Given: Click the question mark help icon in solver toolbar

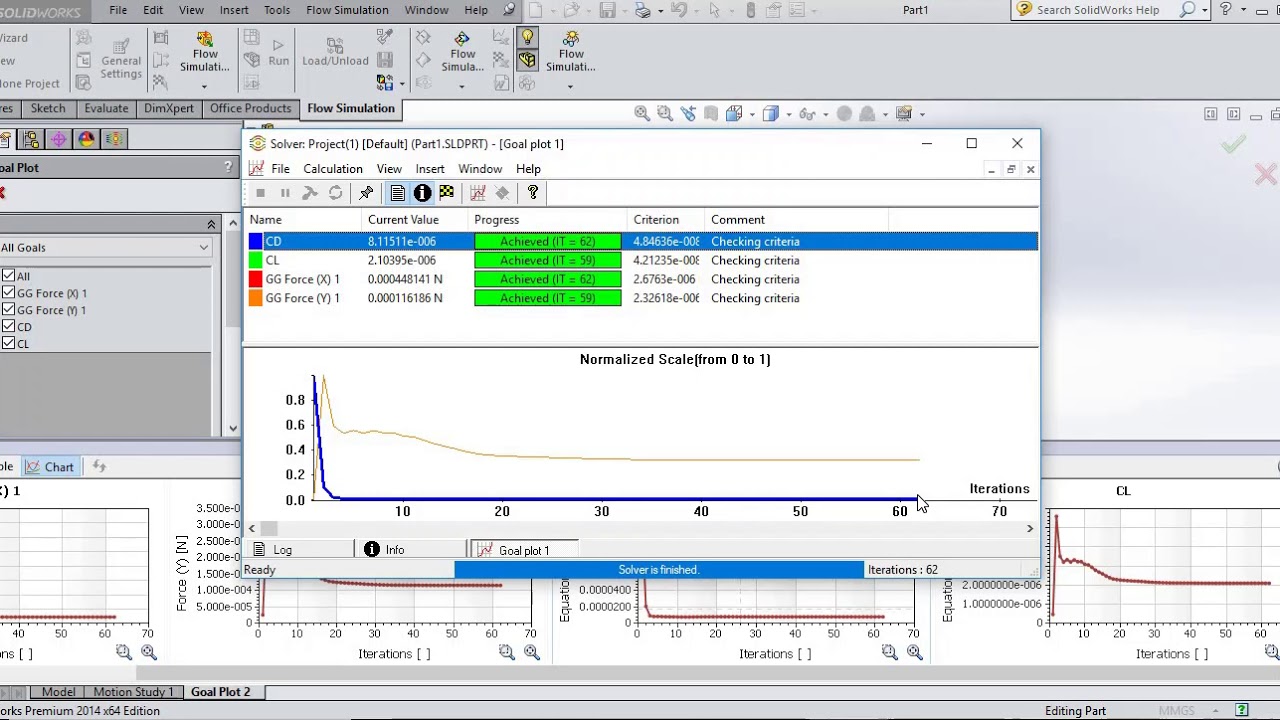Looking at the screenshot, I should pos(533,193).
